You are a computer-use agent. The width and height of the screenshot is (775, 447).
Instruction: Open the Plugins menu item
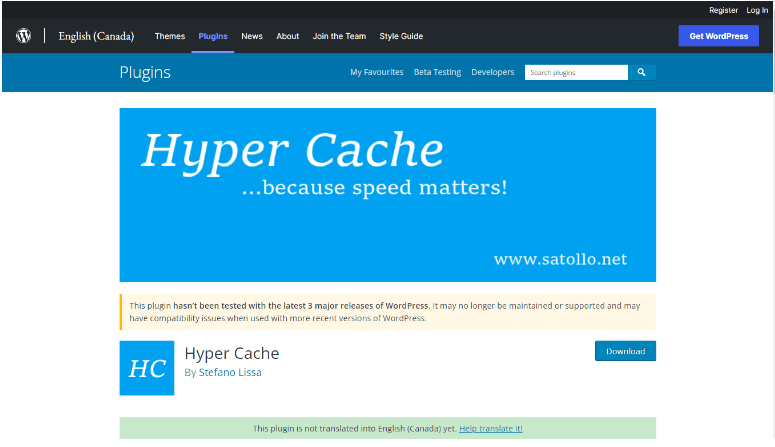click(213, 36)
